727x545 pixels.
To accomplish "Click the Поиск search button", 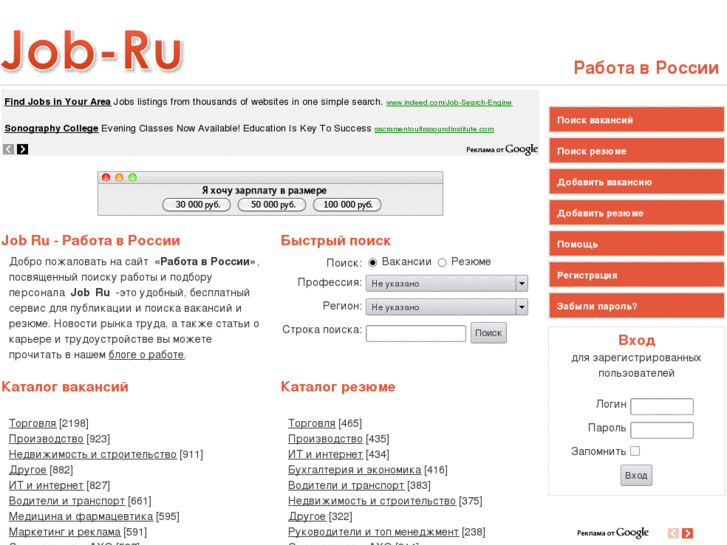I will point(488,333).
